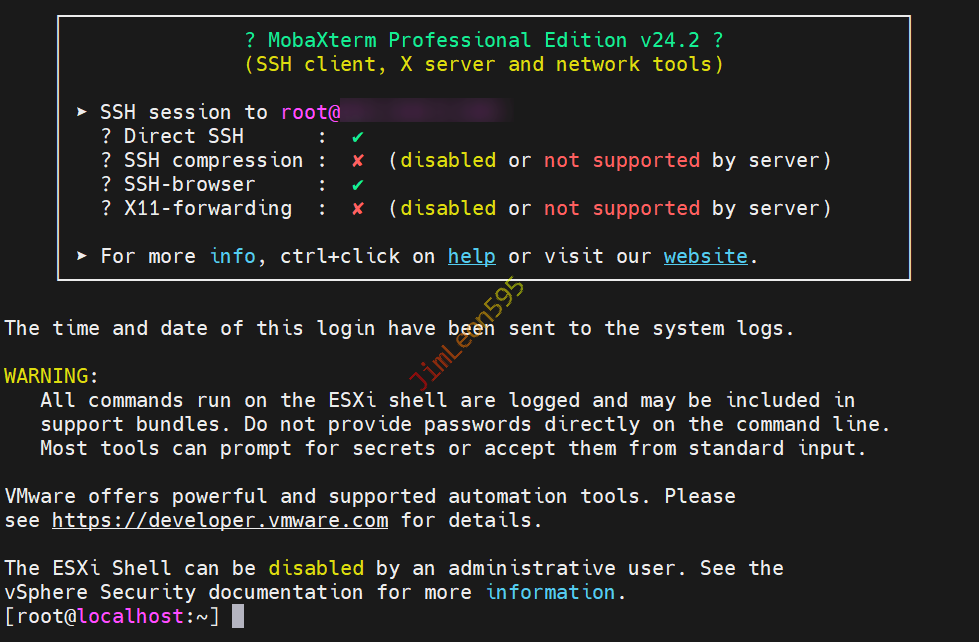Visit the MobaXterm website link
Image resolution: width=979 pixels, height=642 pixels.
pos(705,256)
